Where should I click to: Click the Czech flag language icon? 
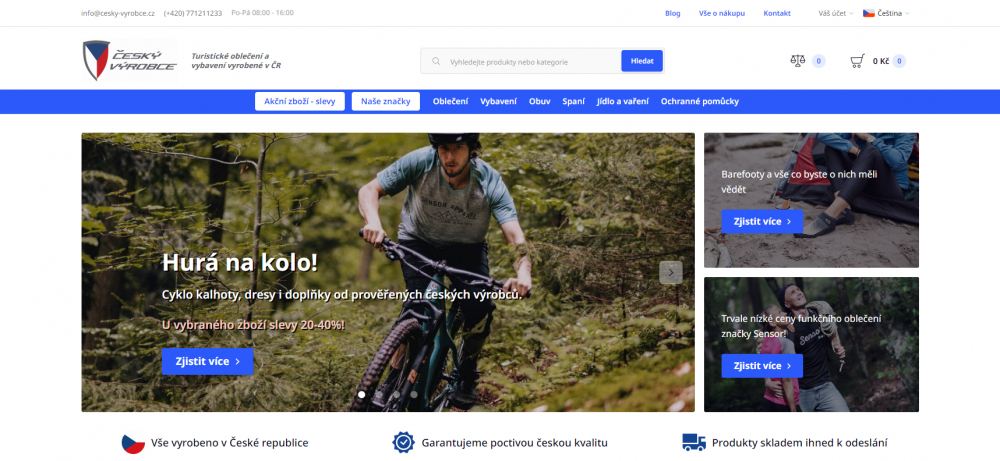tap(869, 13)
